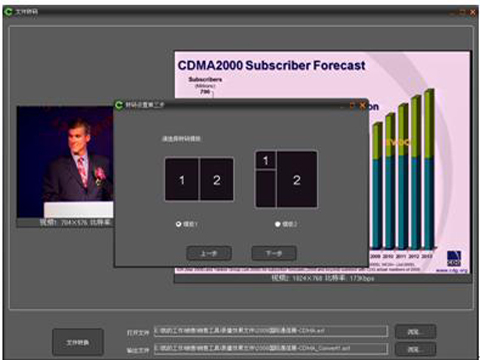Click the green logo in the dialog title bar

pyautogui.click(x=119, y=105)
